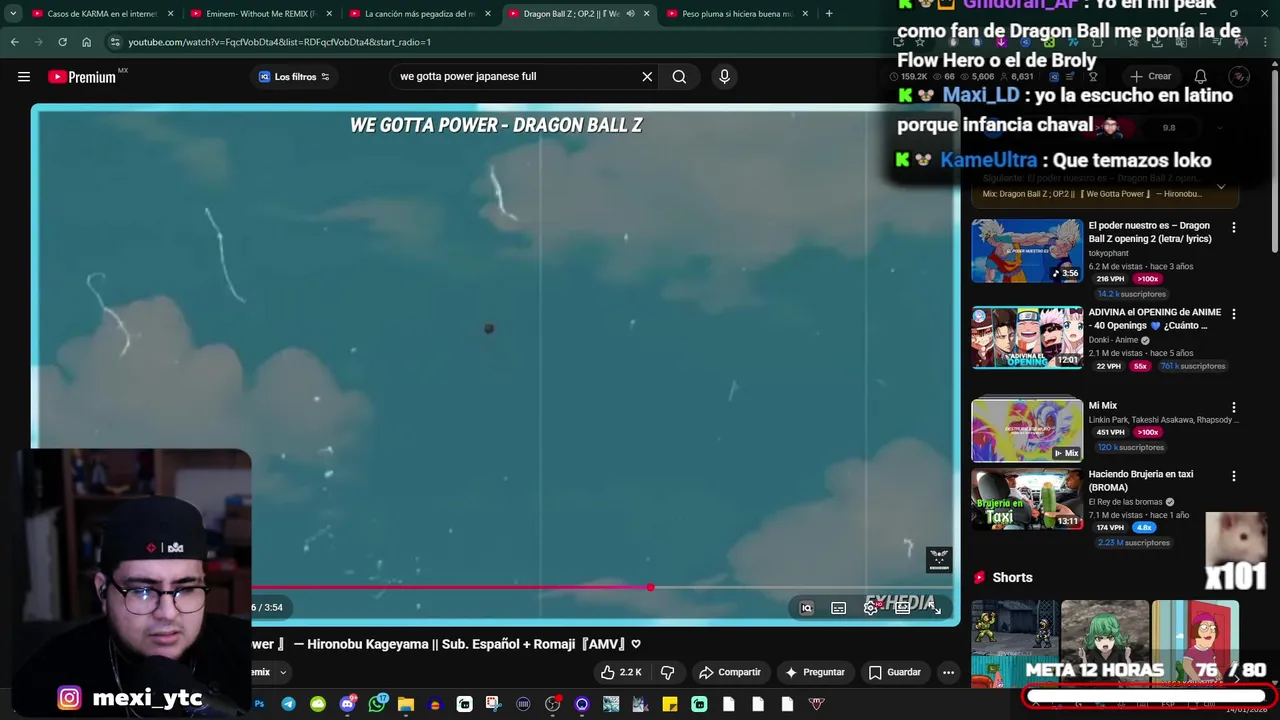Go to YouTube Premium home logo
1280x720 pixels.
click(82, 77)
